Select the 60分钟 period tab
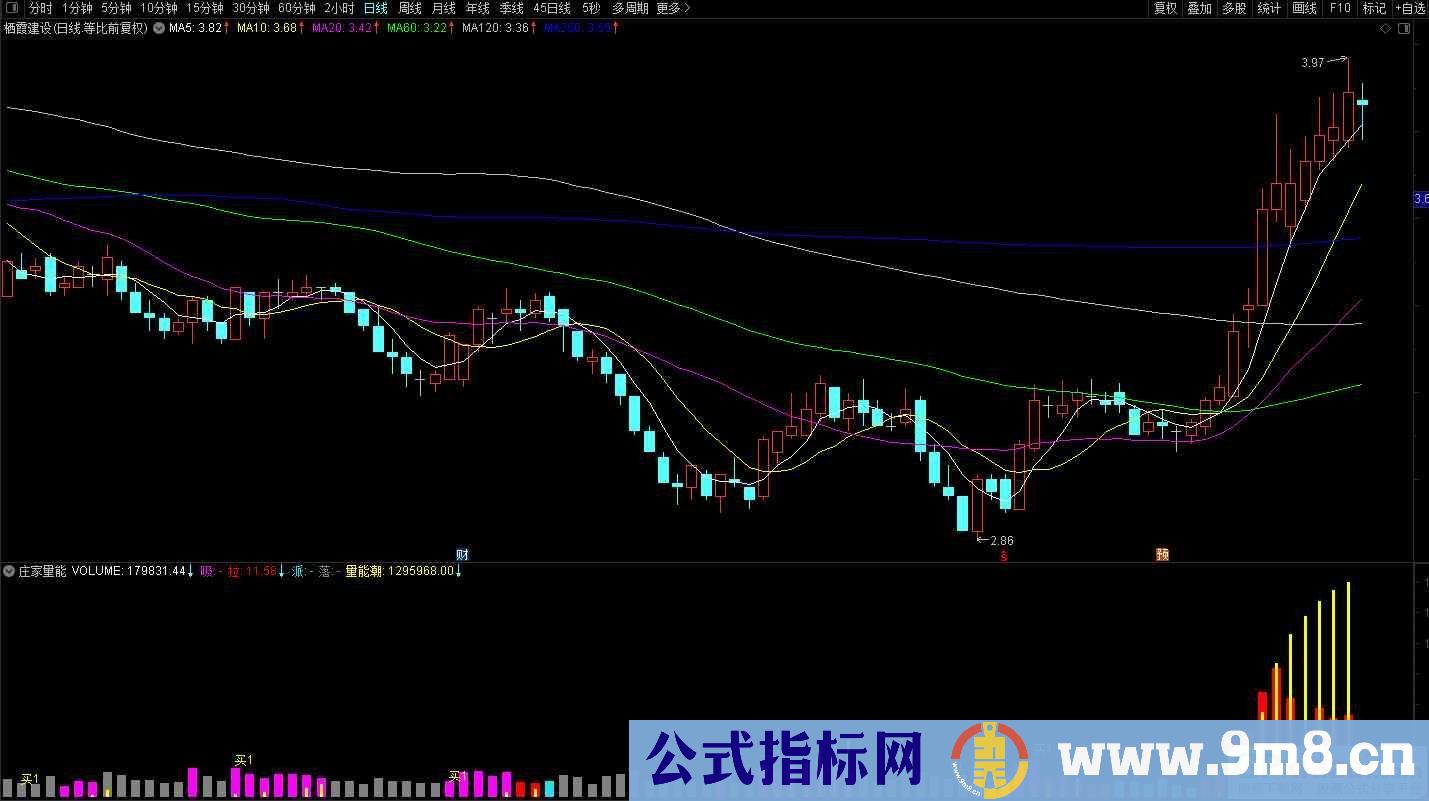Viewport: 1429px width, 801px height. [297, 8]
